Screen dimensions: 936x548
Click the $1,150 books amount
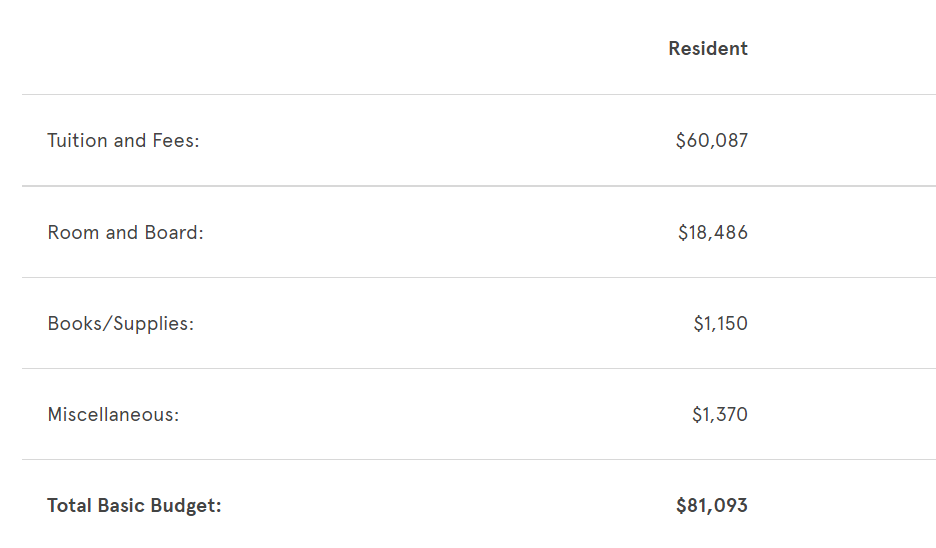click(x=721, y=324)
